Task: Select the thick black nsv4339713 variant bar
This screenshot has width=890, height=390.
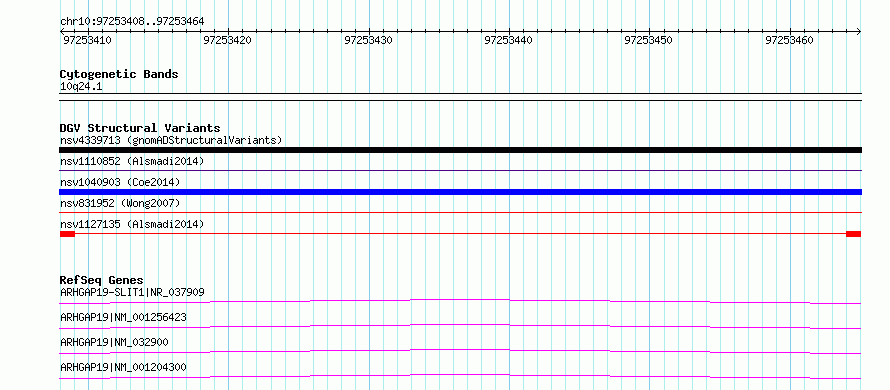Action: pyautogui.click(x=460, y=150)
